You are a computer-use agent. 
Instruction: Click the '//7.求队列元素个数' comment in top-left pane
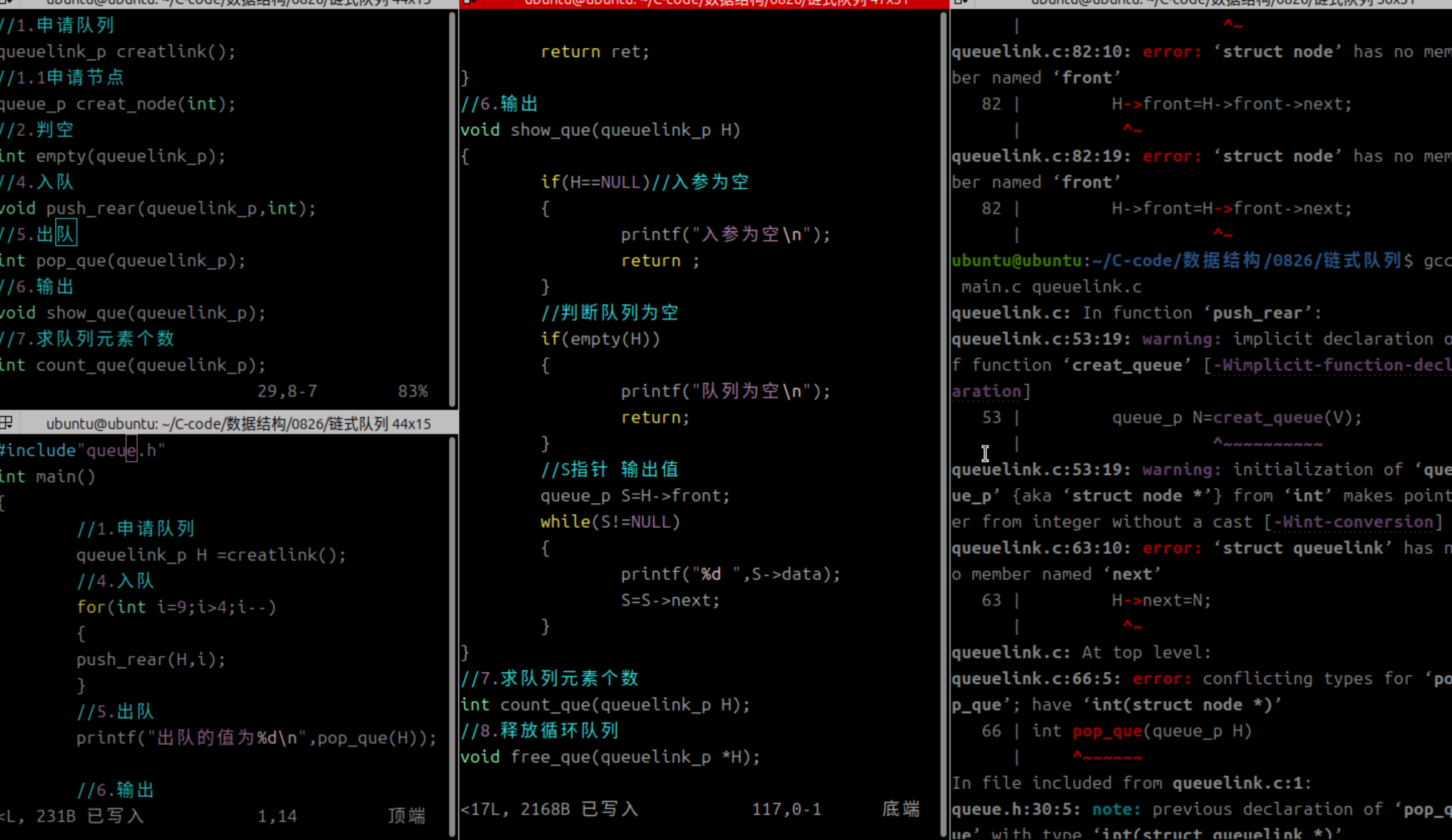(87, 339)
